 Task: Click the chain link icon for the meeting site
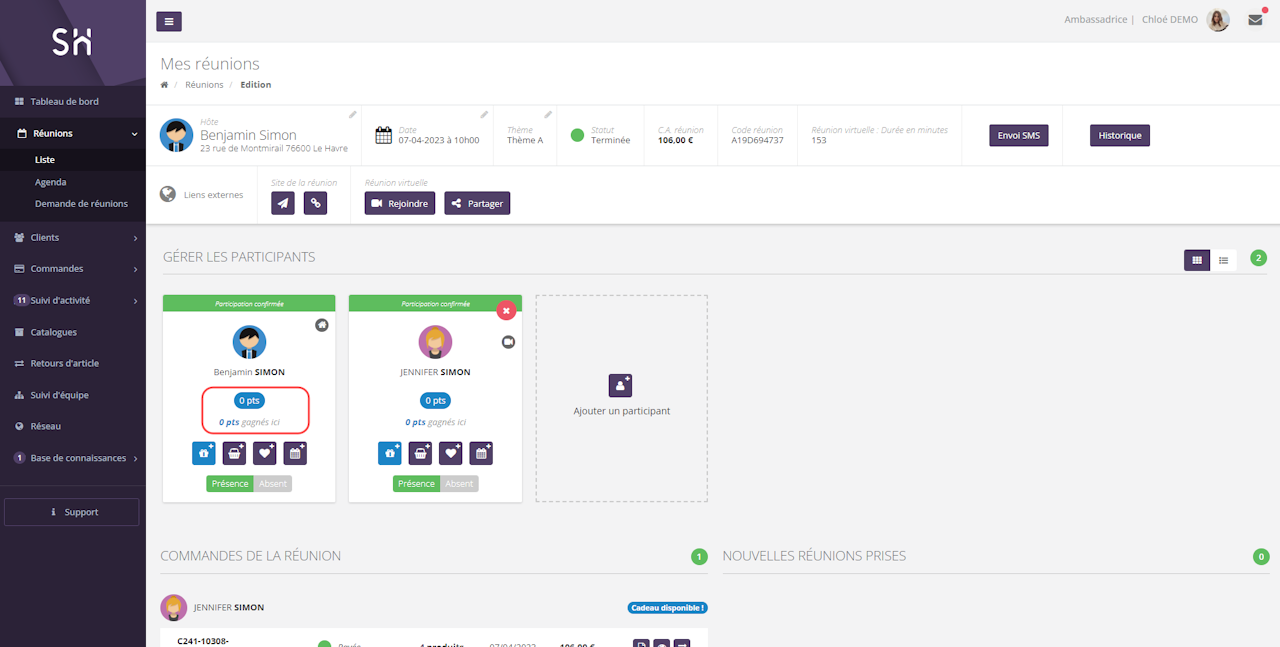(x=315, y=203)
